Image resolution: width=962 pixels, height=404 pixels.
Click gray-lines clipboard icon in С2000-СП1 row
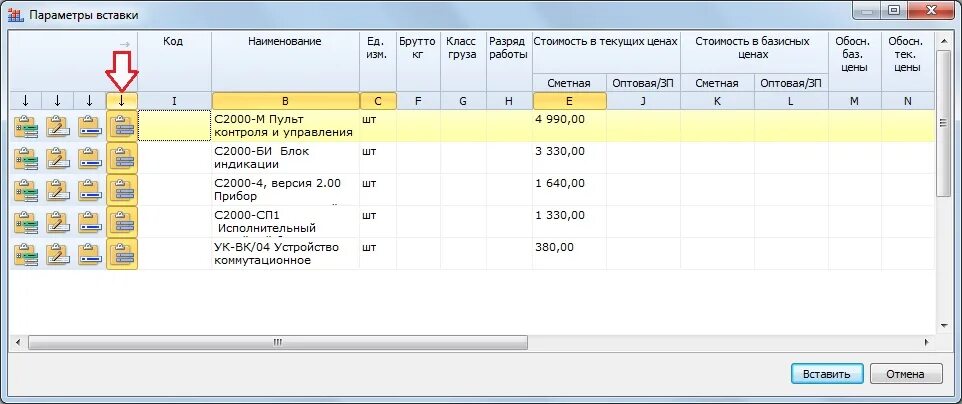click(121, 222)
